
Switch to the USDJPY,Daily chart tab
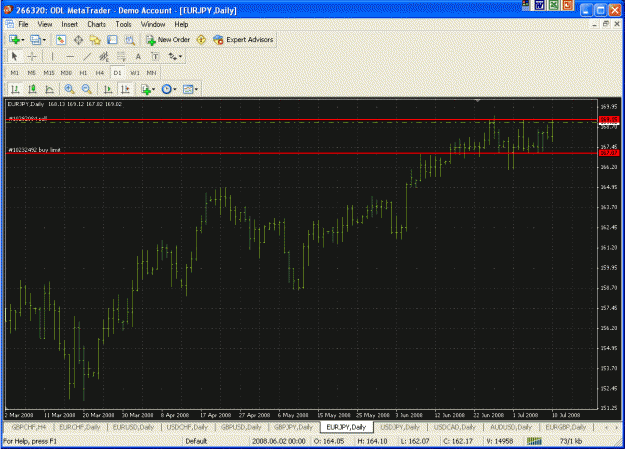click(x=400, y=427)
